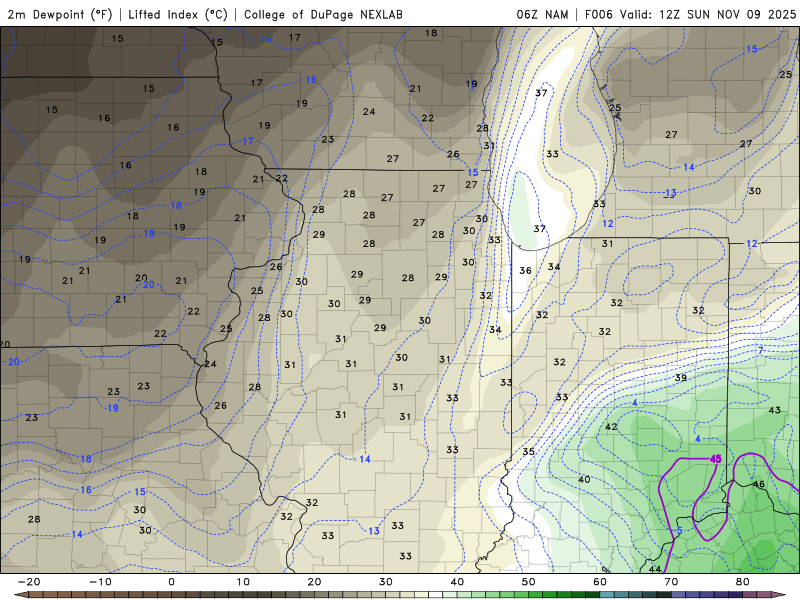Click the "60" color scale label
This screenshot has width=800, height=600.
(600, 582)
